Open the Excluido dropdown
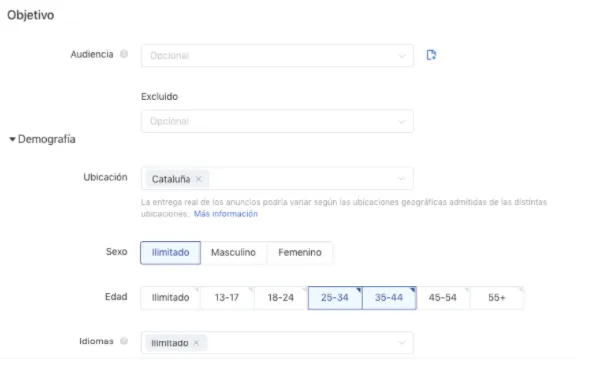This screenshot has height=371, width=591. click(277, 121)
